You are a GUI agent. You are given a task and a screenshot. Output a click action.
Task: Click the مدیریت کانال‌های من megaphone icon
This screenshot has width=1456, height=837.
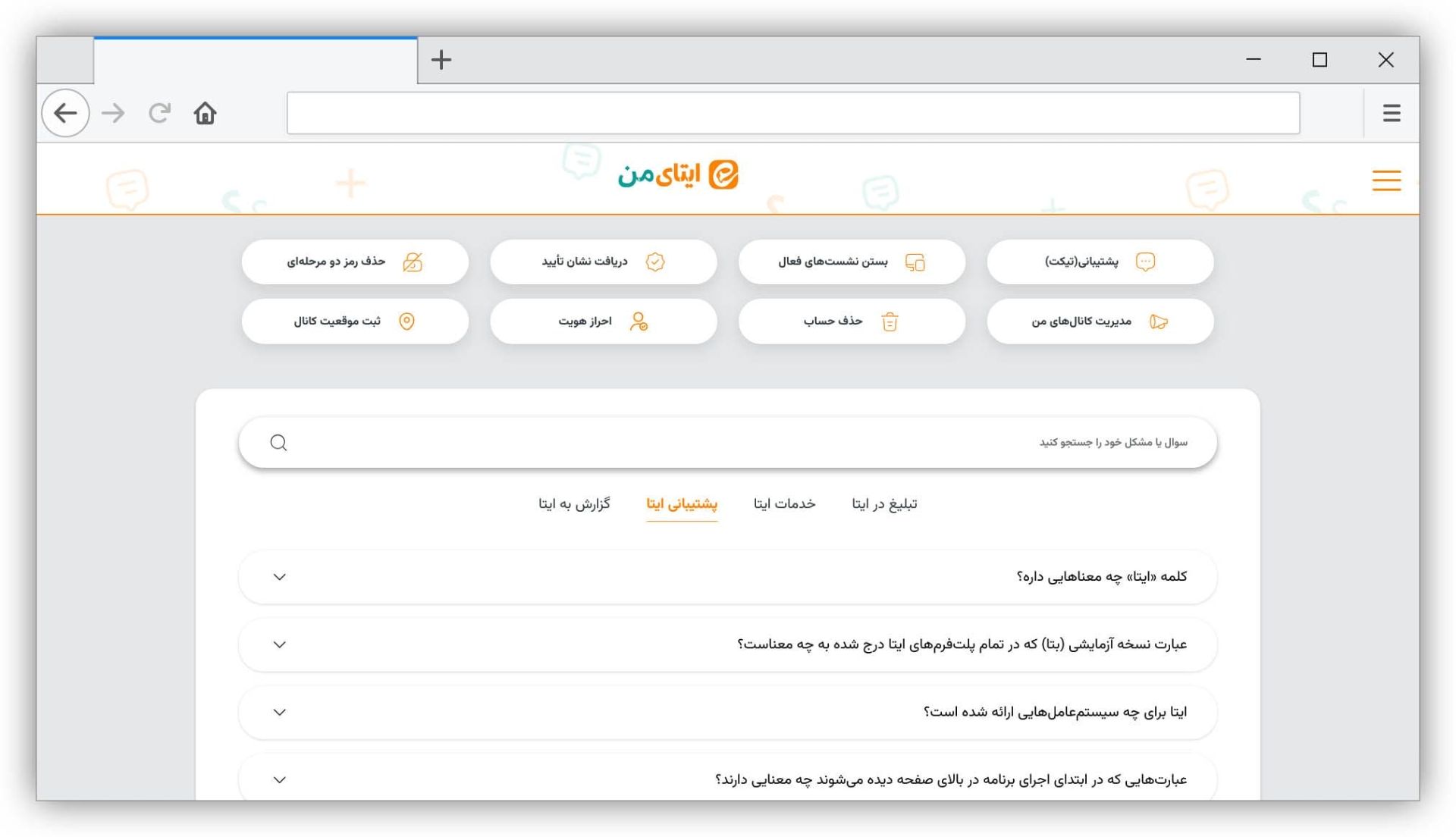(x=1159, y=321)
